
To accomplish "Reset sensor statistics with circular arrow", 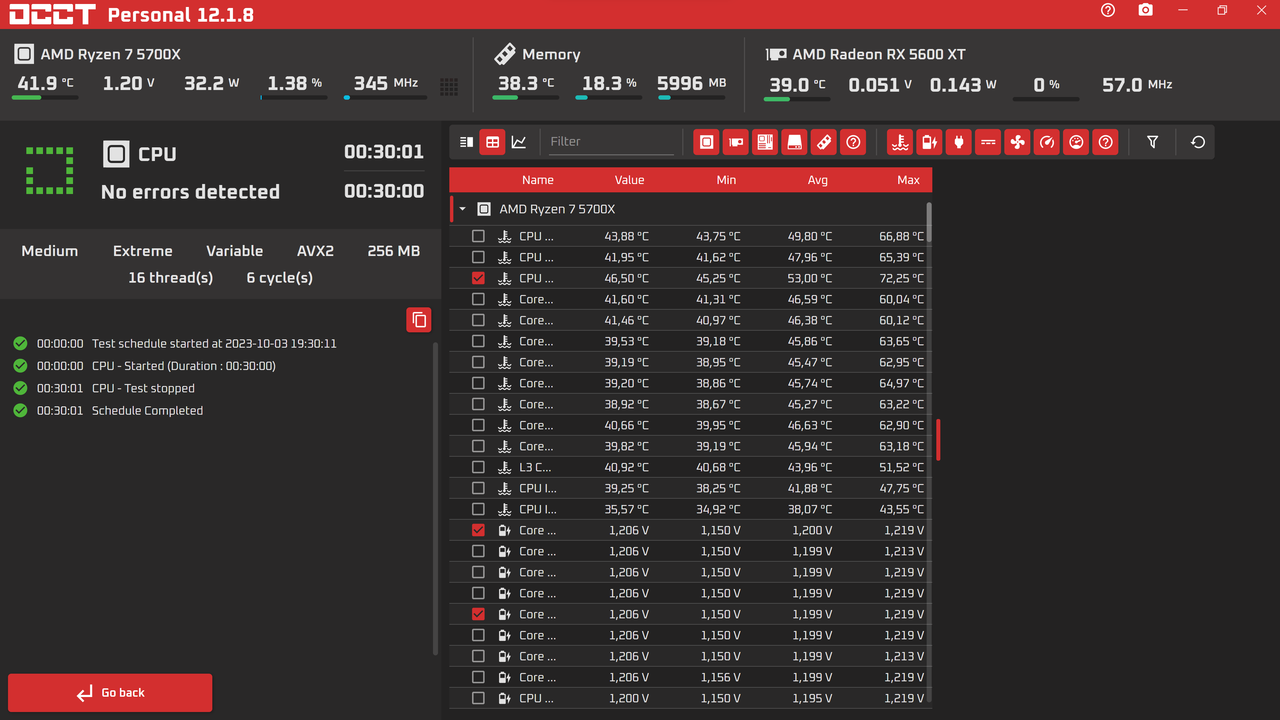I will point(1198,142).
